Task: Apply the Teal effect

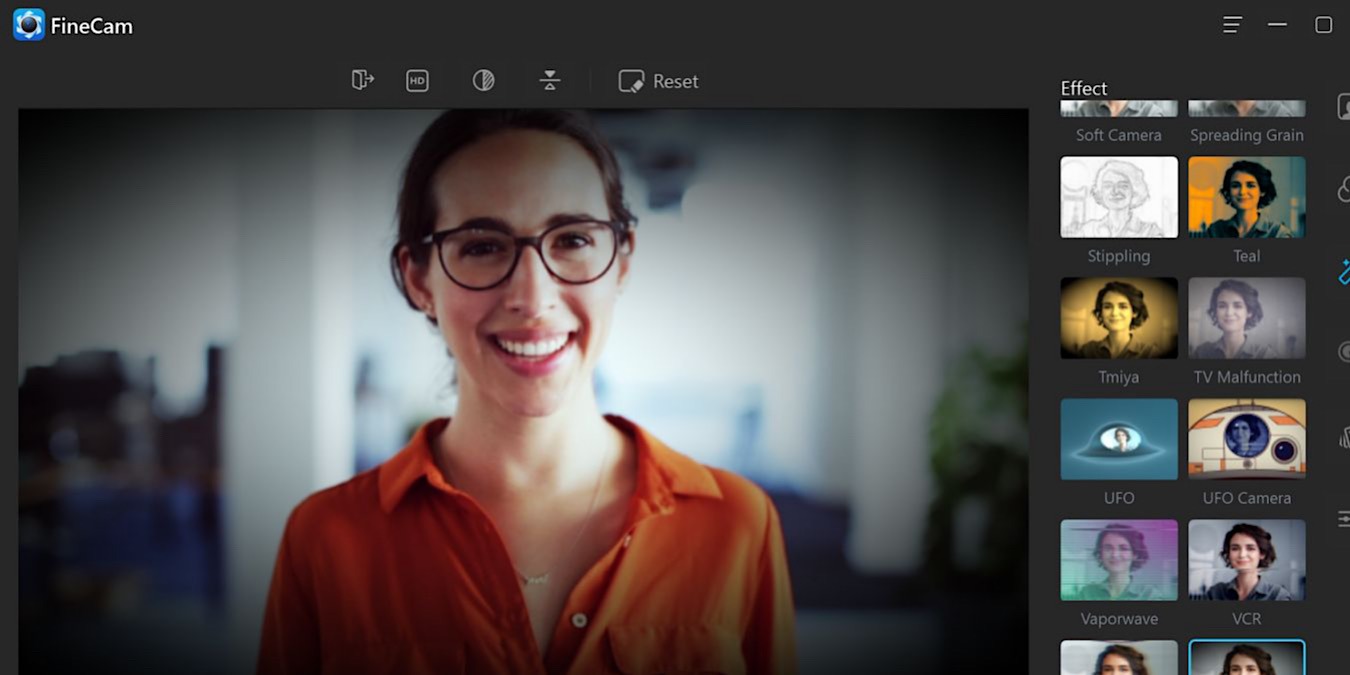Action: click(1246, 197)
